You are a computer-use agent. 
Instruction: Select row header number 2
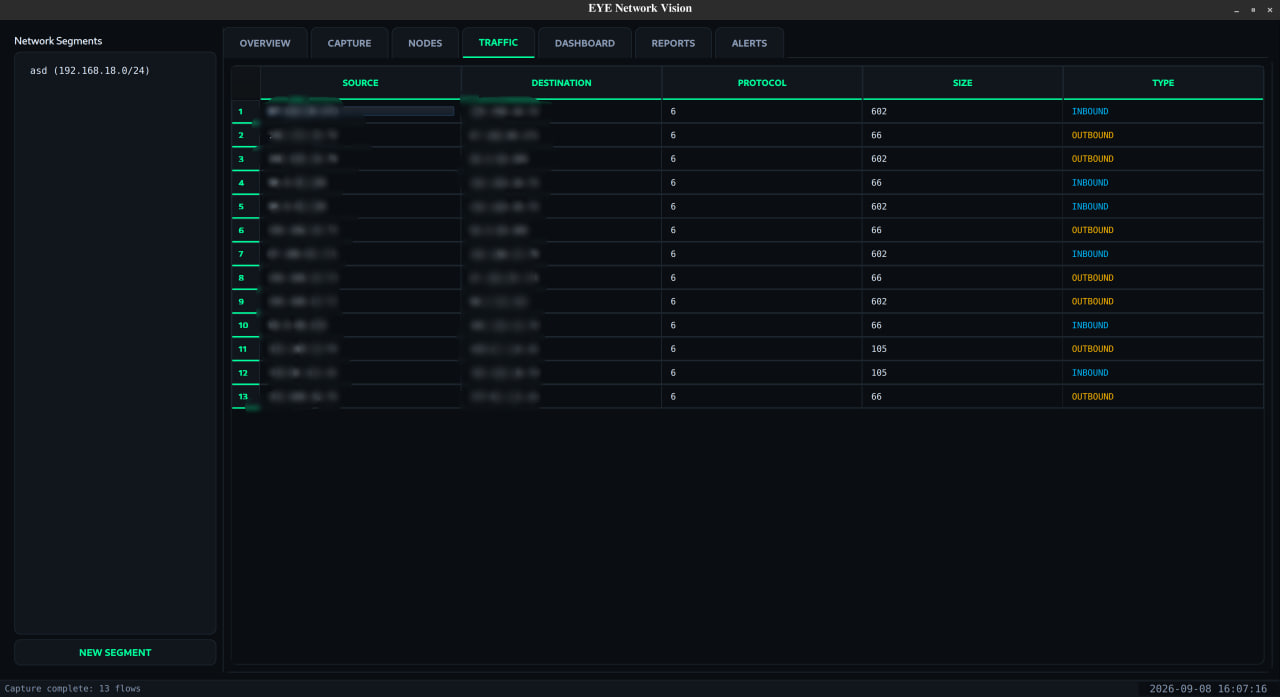click(245, 135)
